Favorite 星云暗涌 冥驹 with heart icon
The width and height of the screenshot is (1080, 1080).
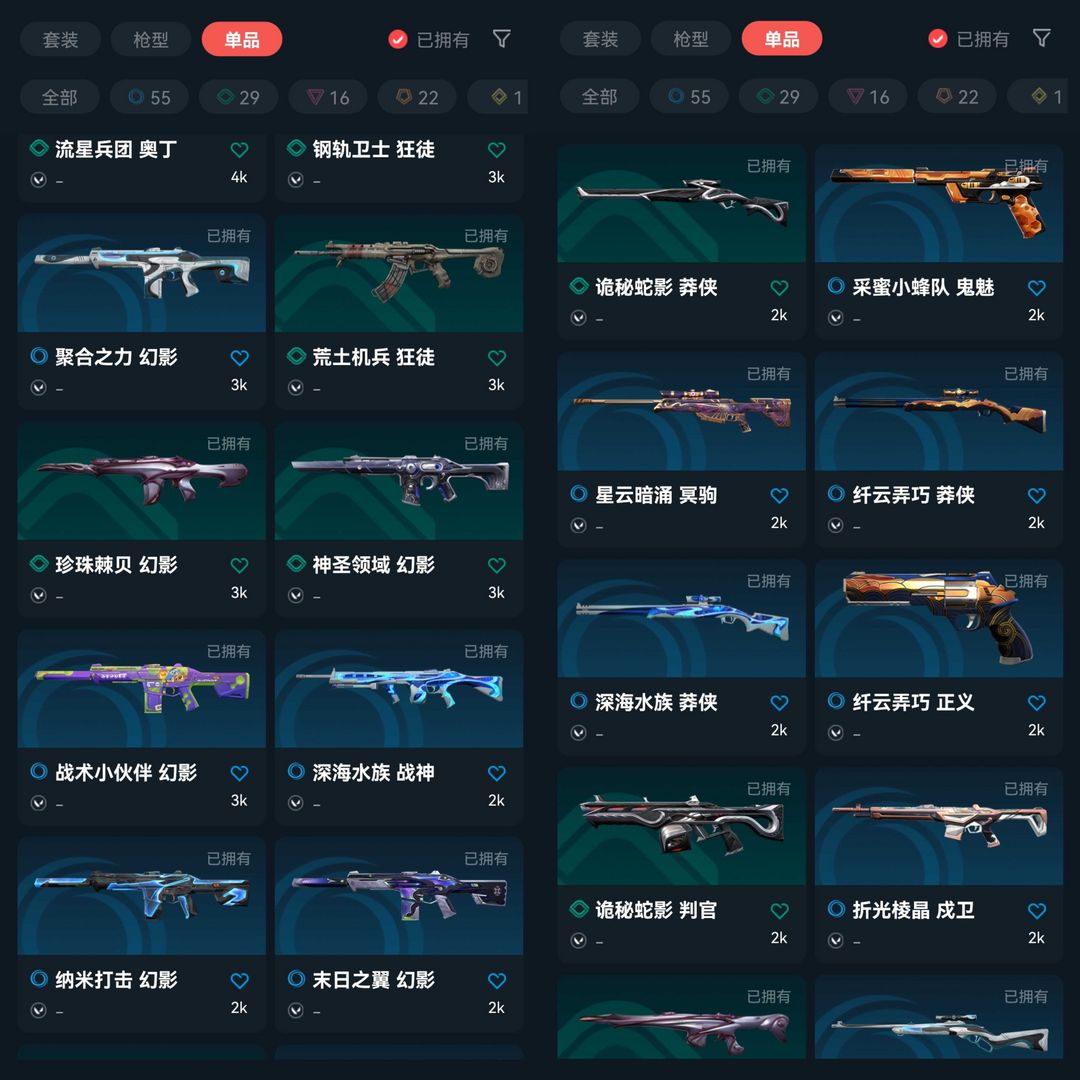click(779, 495)
